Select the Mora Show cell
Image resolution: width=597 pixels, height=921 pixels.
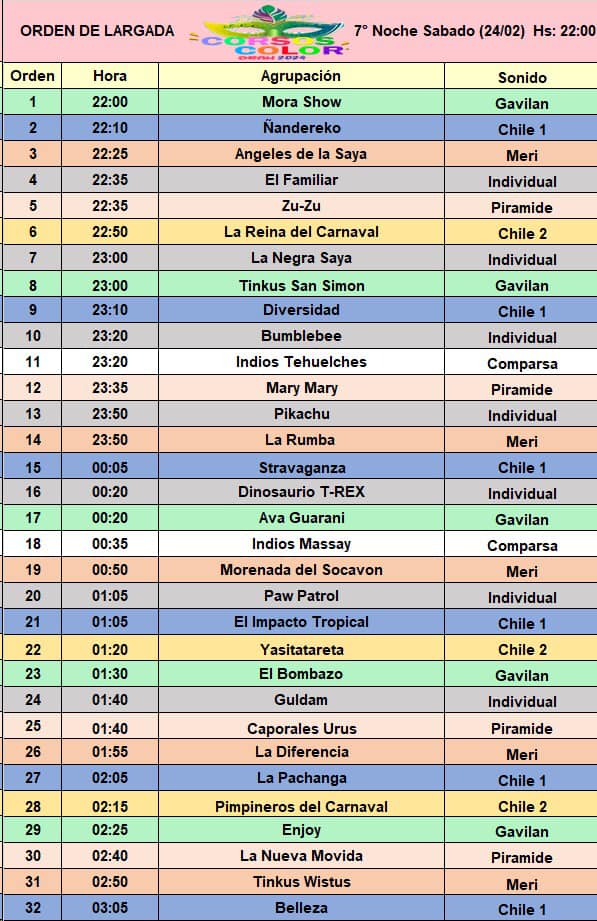coord(301,102)
